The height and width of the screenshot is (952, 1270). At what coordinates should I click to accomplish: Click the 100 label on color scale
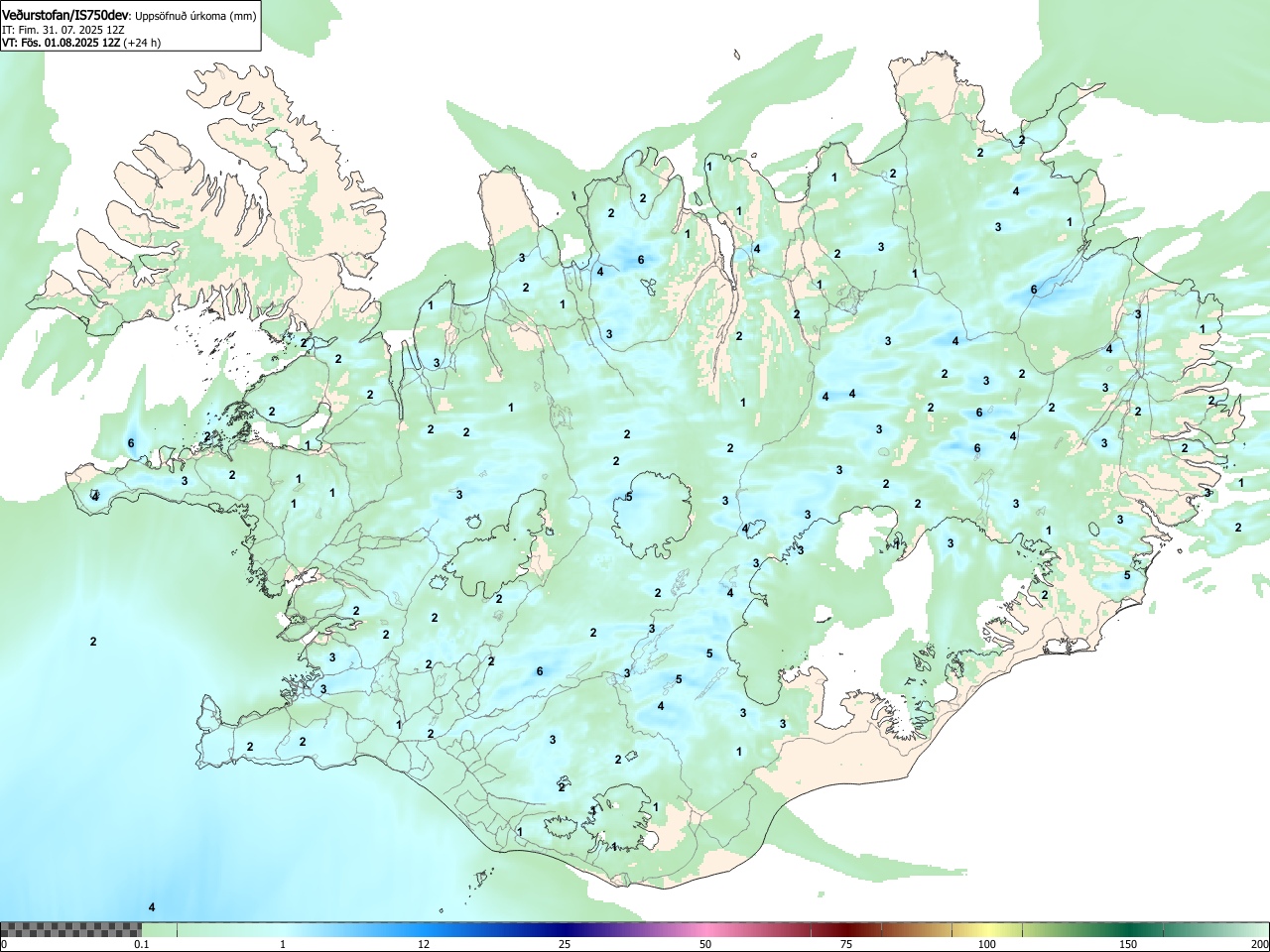[x=987, y=944]
